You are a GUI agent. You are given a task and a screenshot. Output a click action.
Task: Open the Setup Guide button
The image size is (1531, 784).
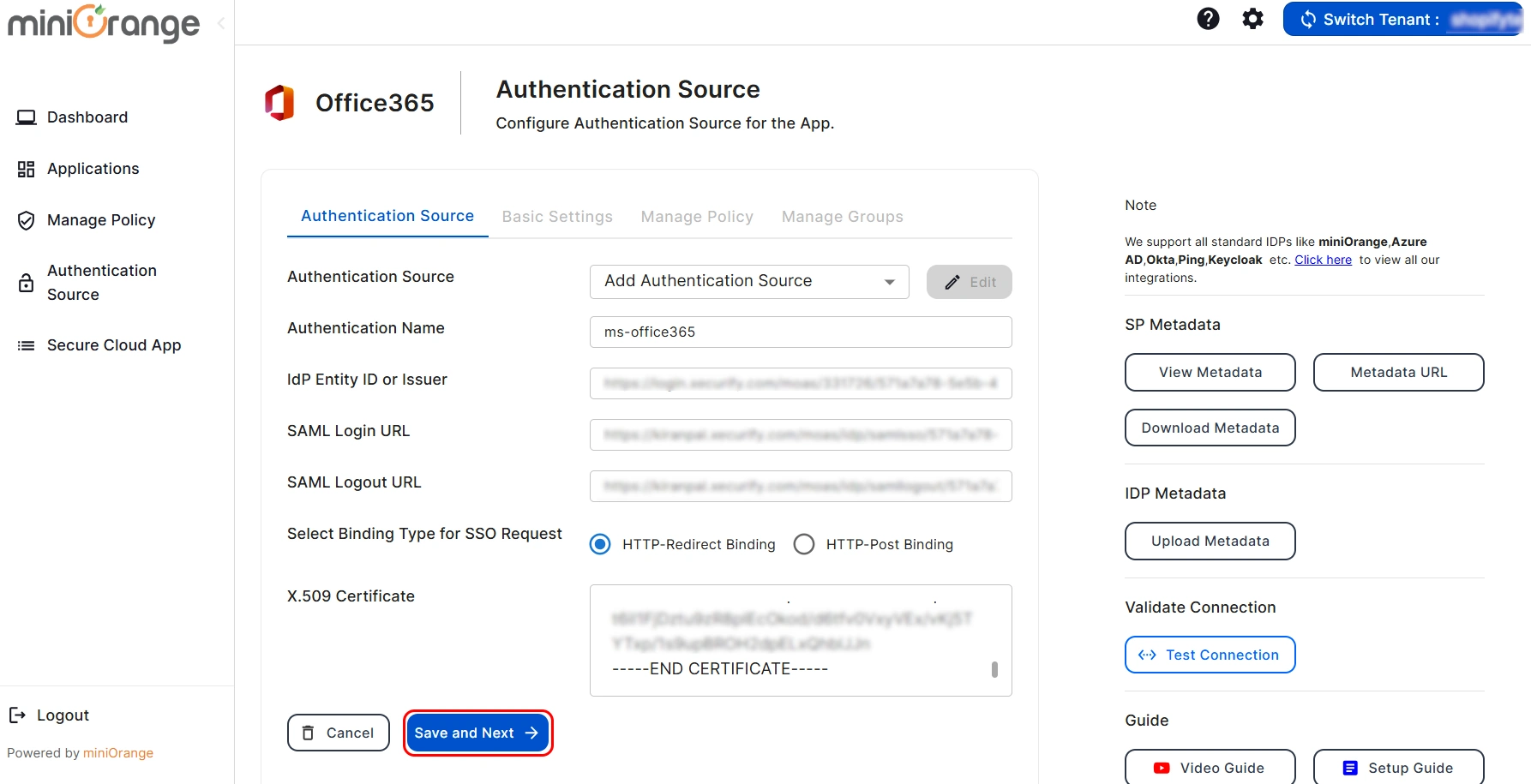1399,768
